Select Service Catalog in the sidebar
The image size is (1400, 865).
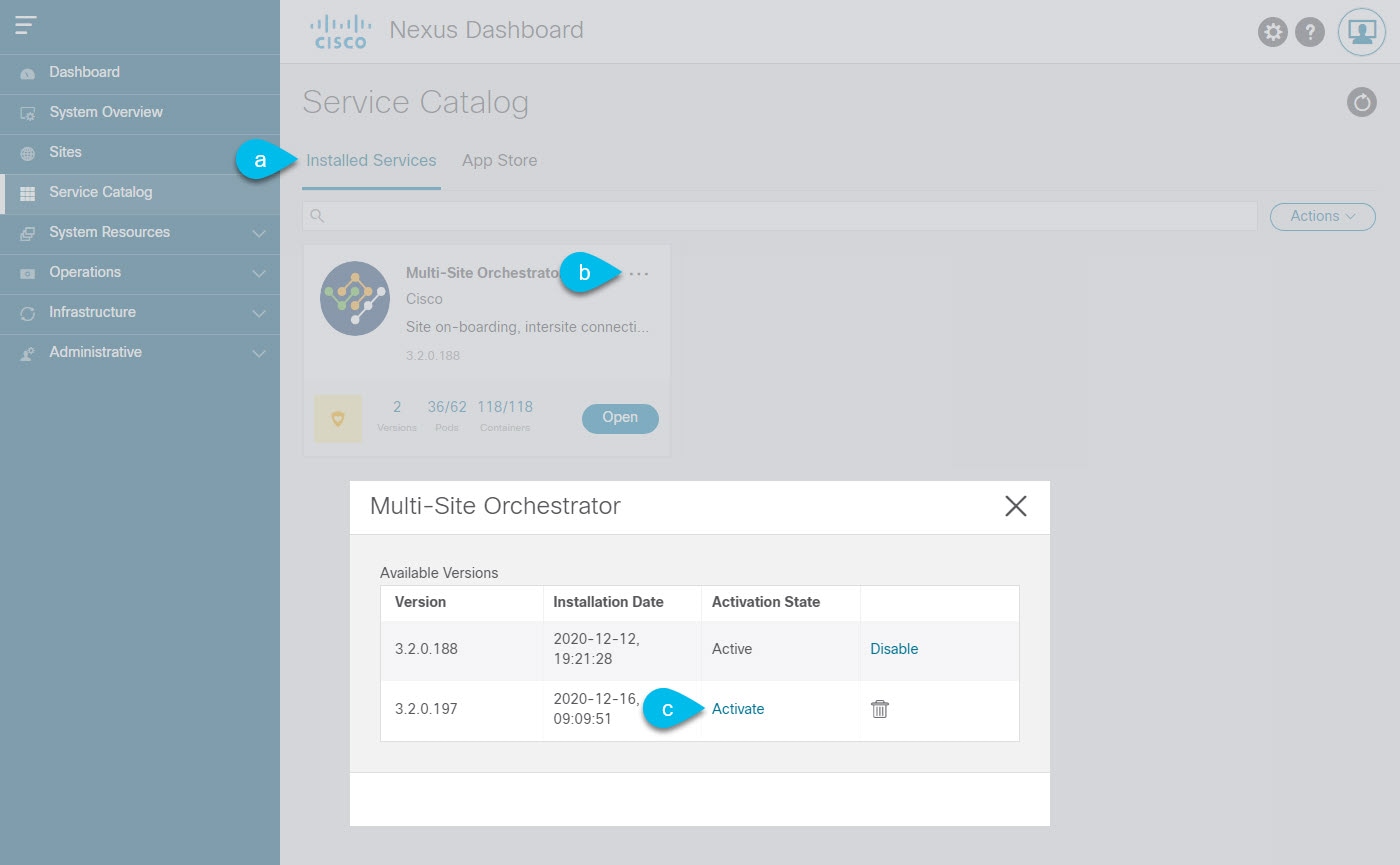coord(140,193)
